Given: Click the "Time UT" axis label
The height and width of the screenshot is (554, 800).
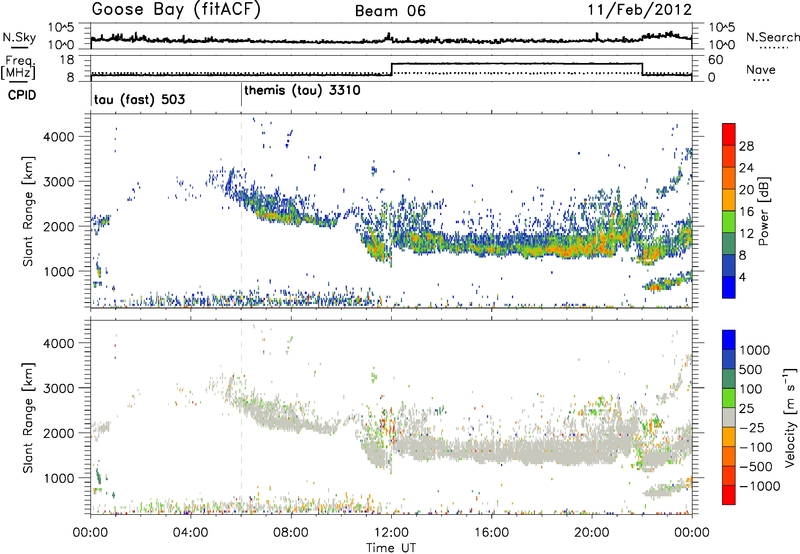Looking at the screenshot, I should [391, 548].
